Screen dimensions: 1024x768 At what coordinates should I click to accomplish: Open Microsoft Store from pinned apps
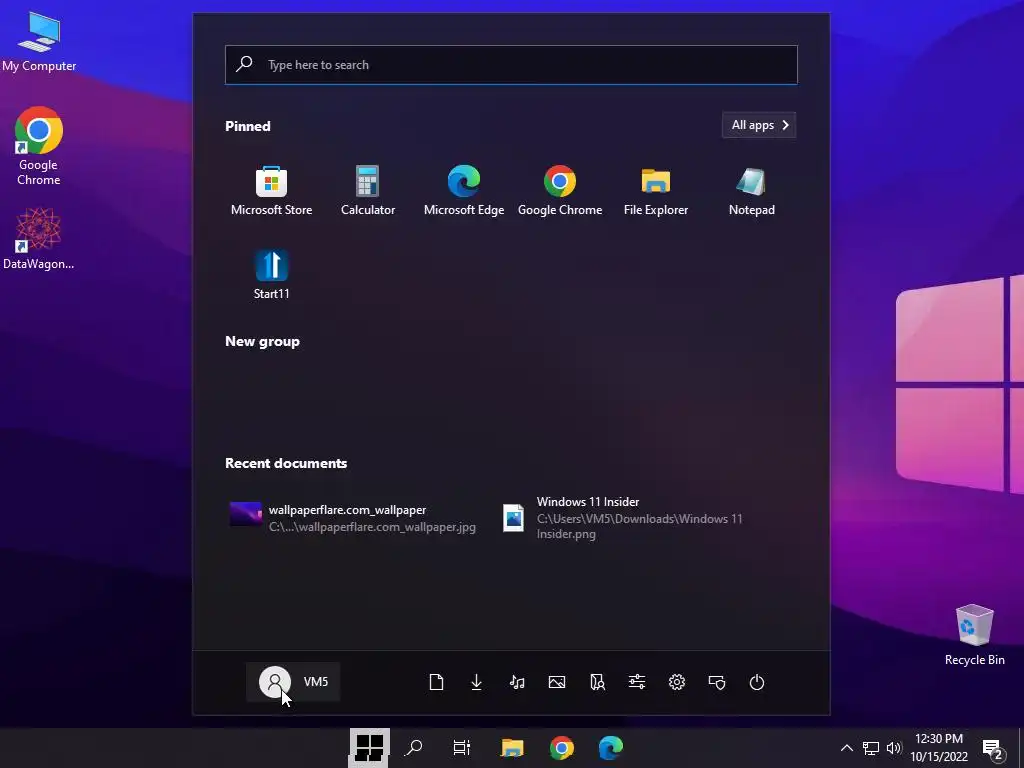click(x=271, y=191)
